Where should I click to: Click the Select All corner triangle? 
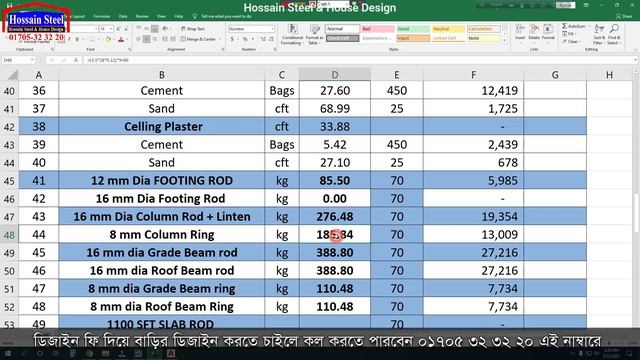[13, 75]
